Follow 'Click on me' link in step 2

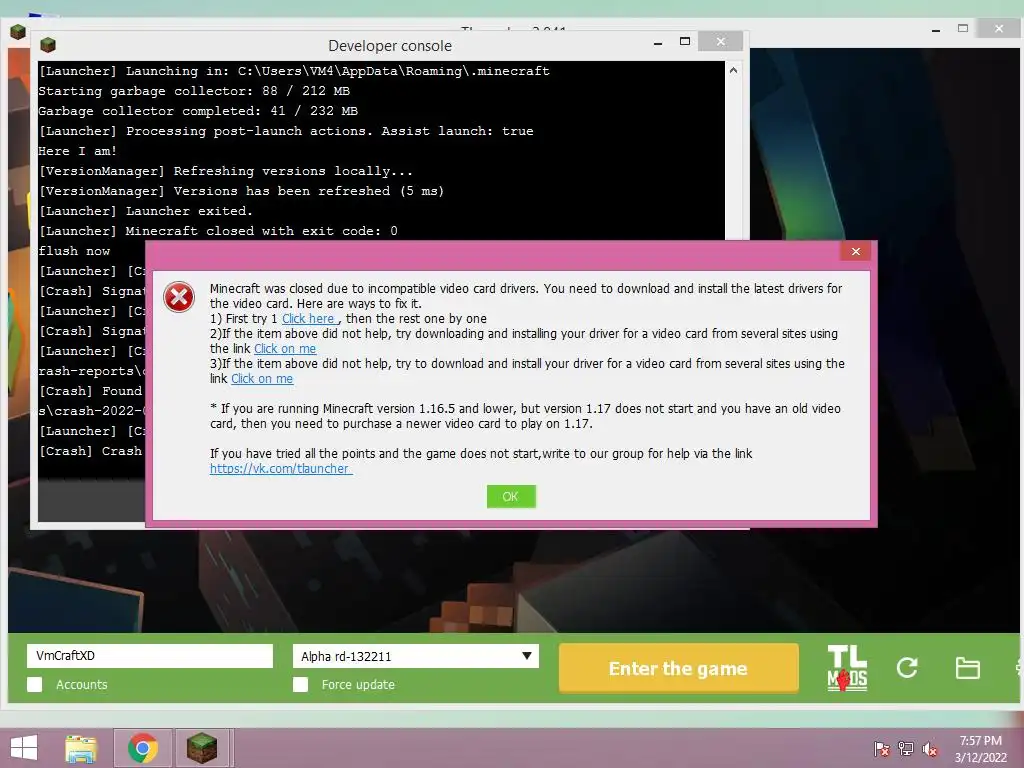285,349
